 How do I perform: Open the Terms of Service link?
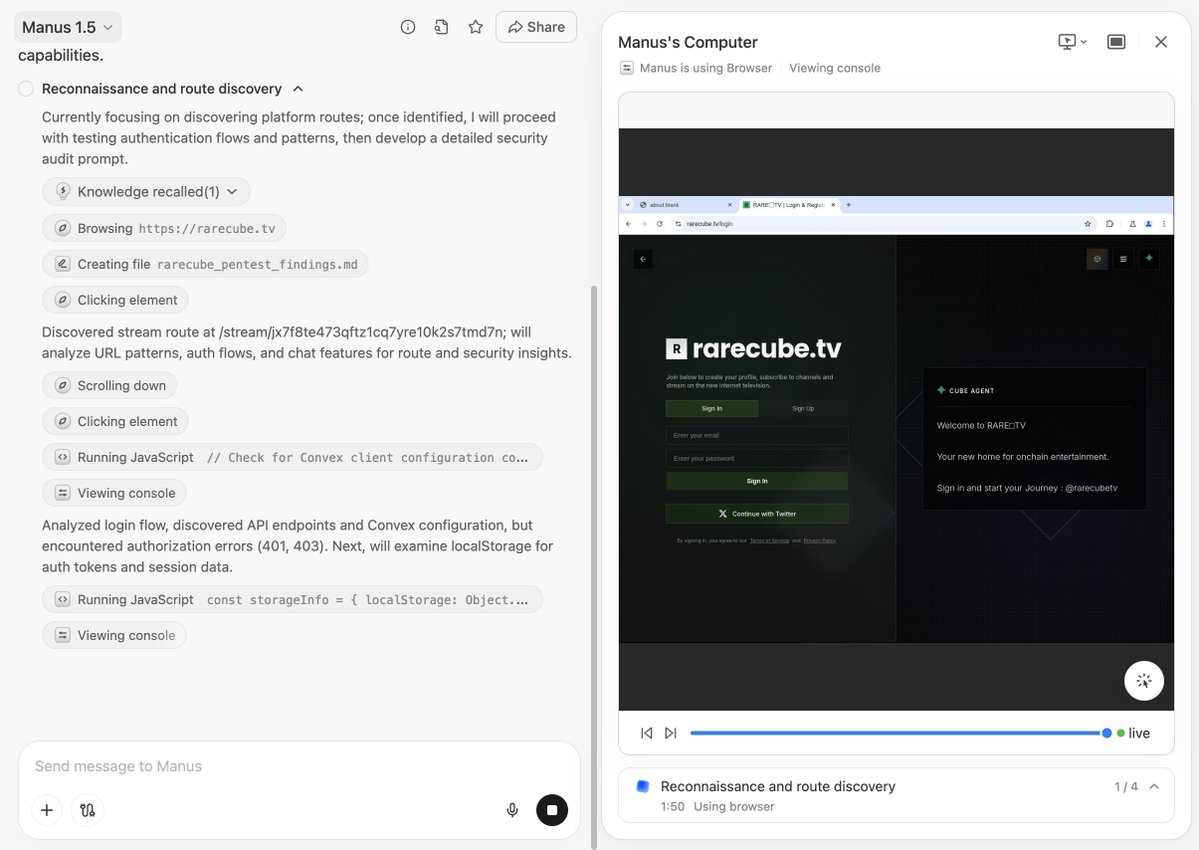pyautogui.click(x=769, y=540)
